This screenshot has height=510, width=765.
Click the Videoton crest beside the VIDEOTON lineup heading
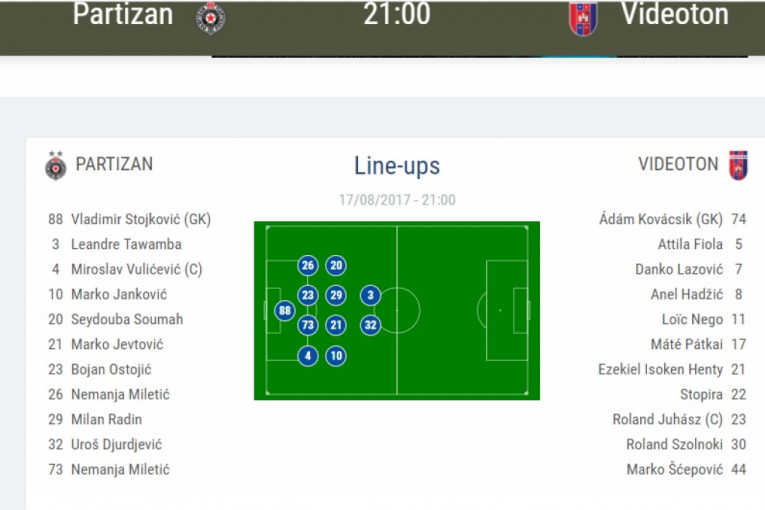click(738, 165)
